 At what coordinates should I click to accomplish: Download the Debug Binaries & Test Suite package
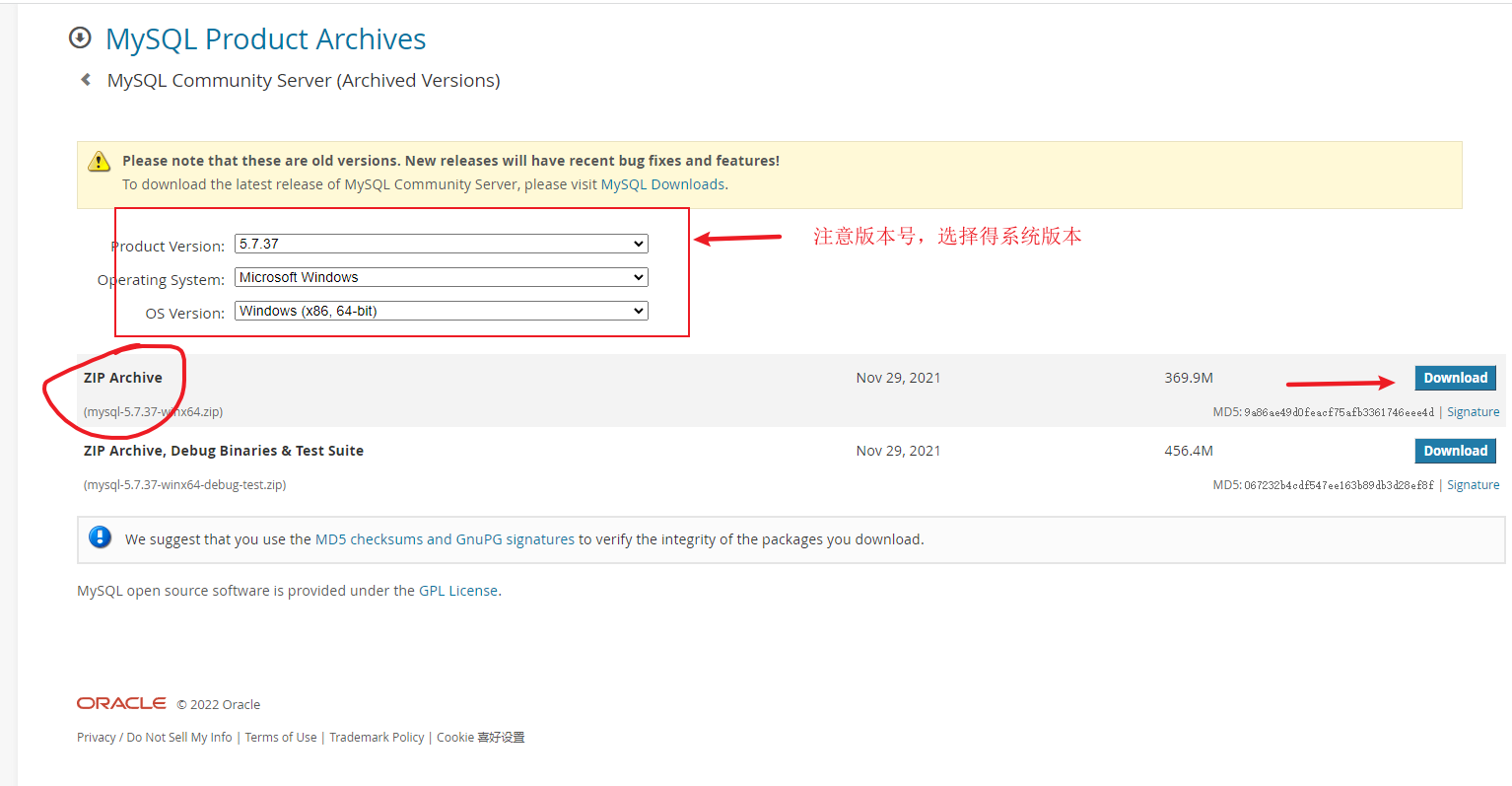(x=1455, y=451)
